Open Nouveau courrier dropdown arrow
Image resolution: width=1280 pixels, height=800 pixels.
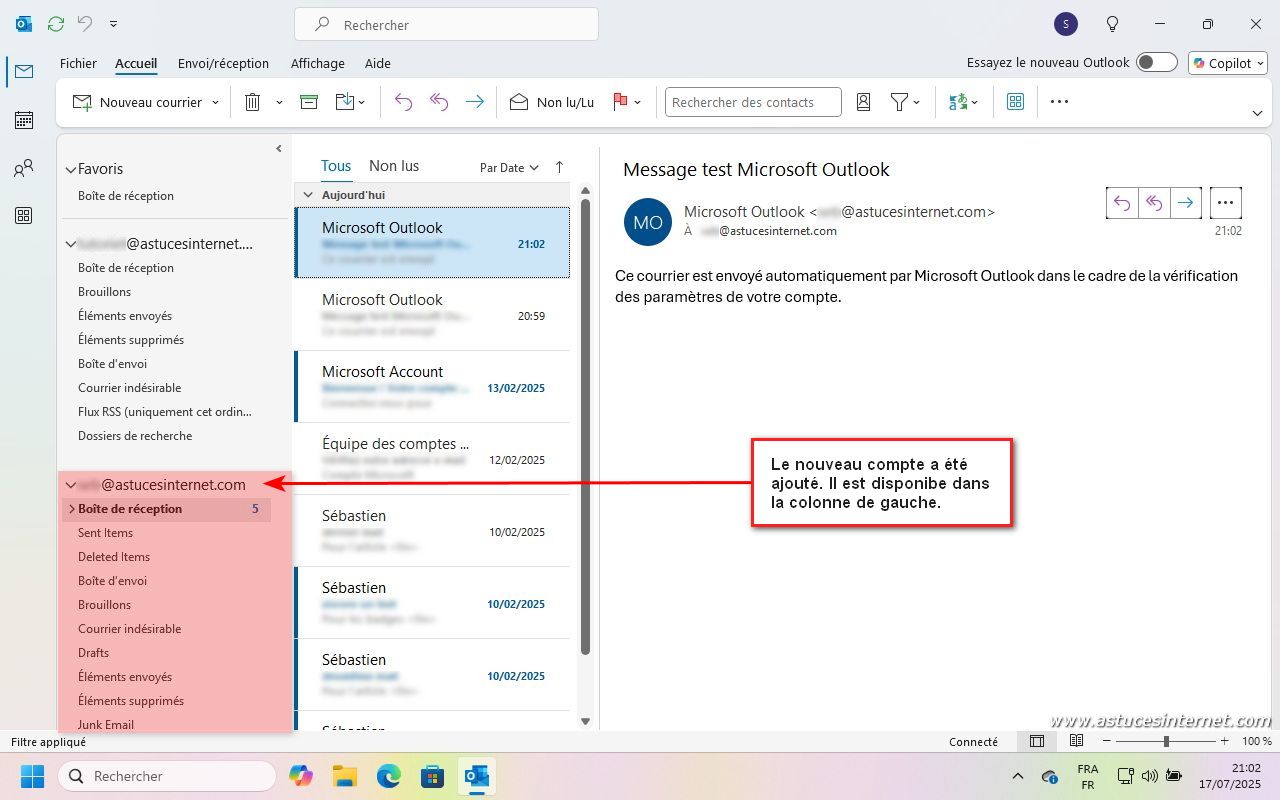pyautogui.click(x=215, y=102)
